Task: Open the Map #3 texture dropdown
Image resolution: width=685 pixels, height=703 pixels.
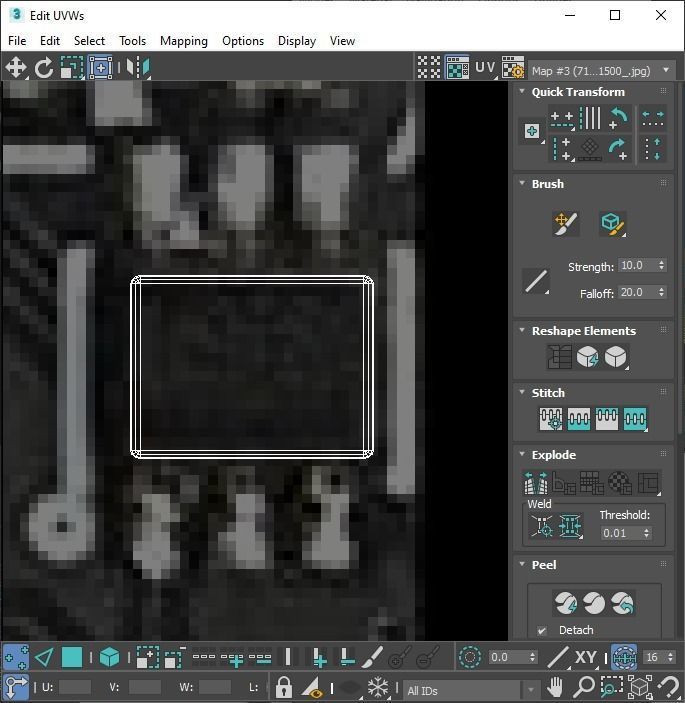Action: (601, 71)
